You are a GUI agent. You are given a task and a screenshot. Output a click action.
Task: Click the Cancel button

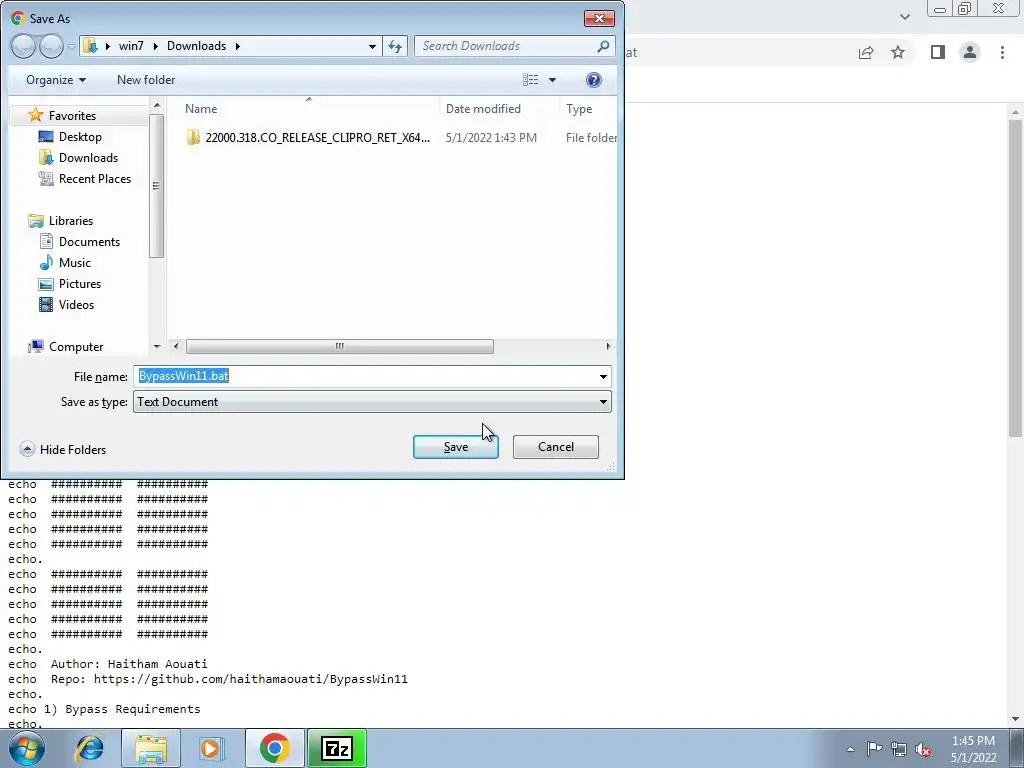coord(556,447)
